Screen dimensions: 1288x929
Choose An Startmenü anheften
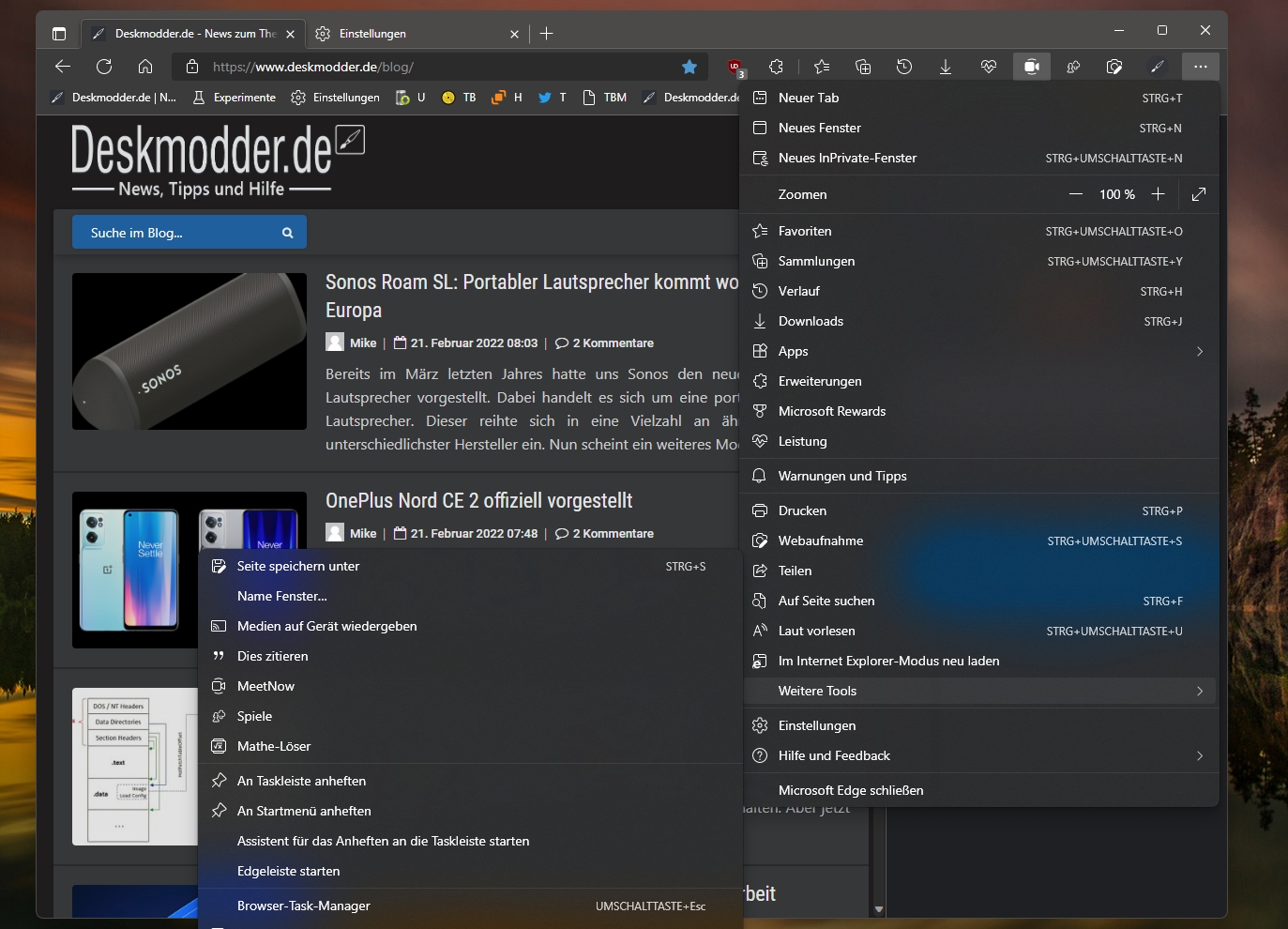click(471, 811)
